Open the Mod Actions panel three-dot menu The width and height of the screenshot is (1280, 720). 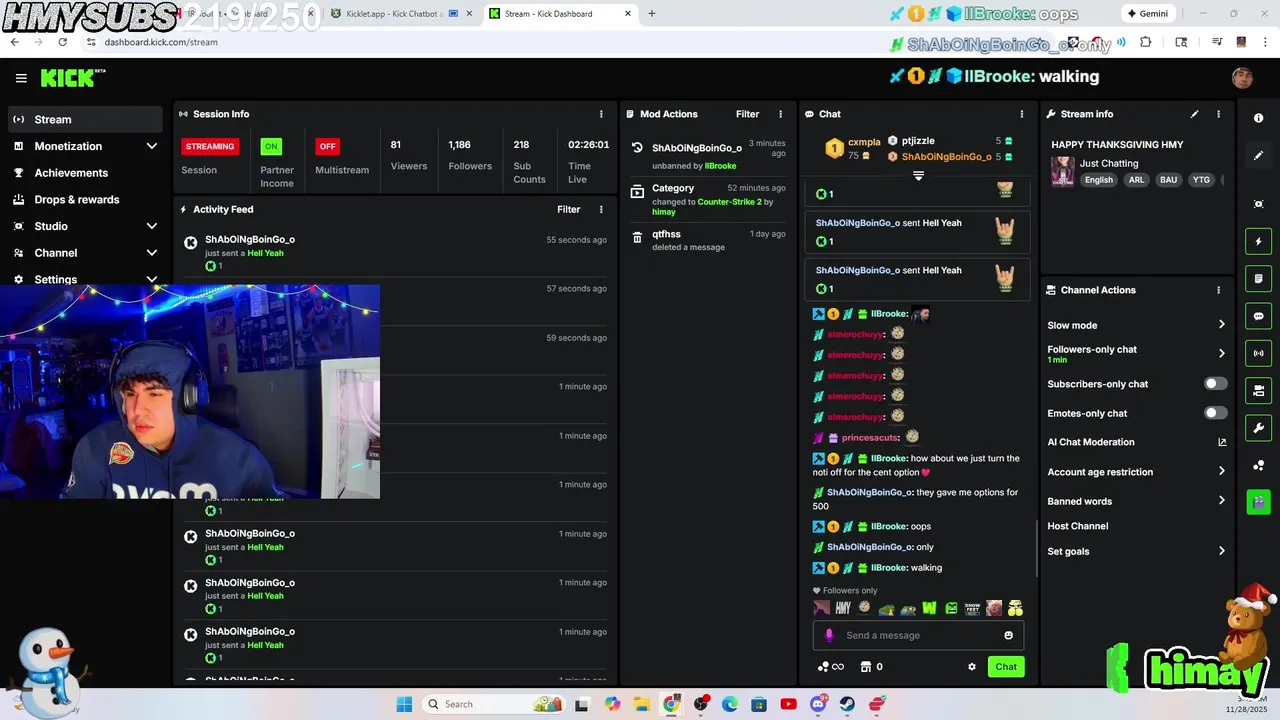tap(781, 114)
